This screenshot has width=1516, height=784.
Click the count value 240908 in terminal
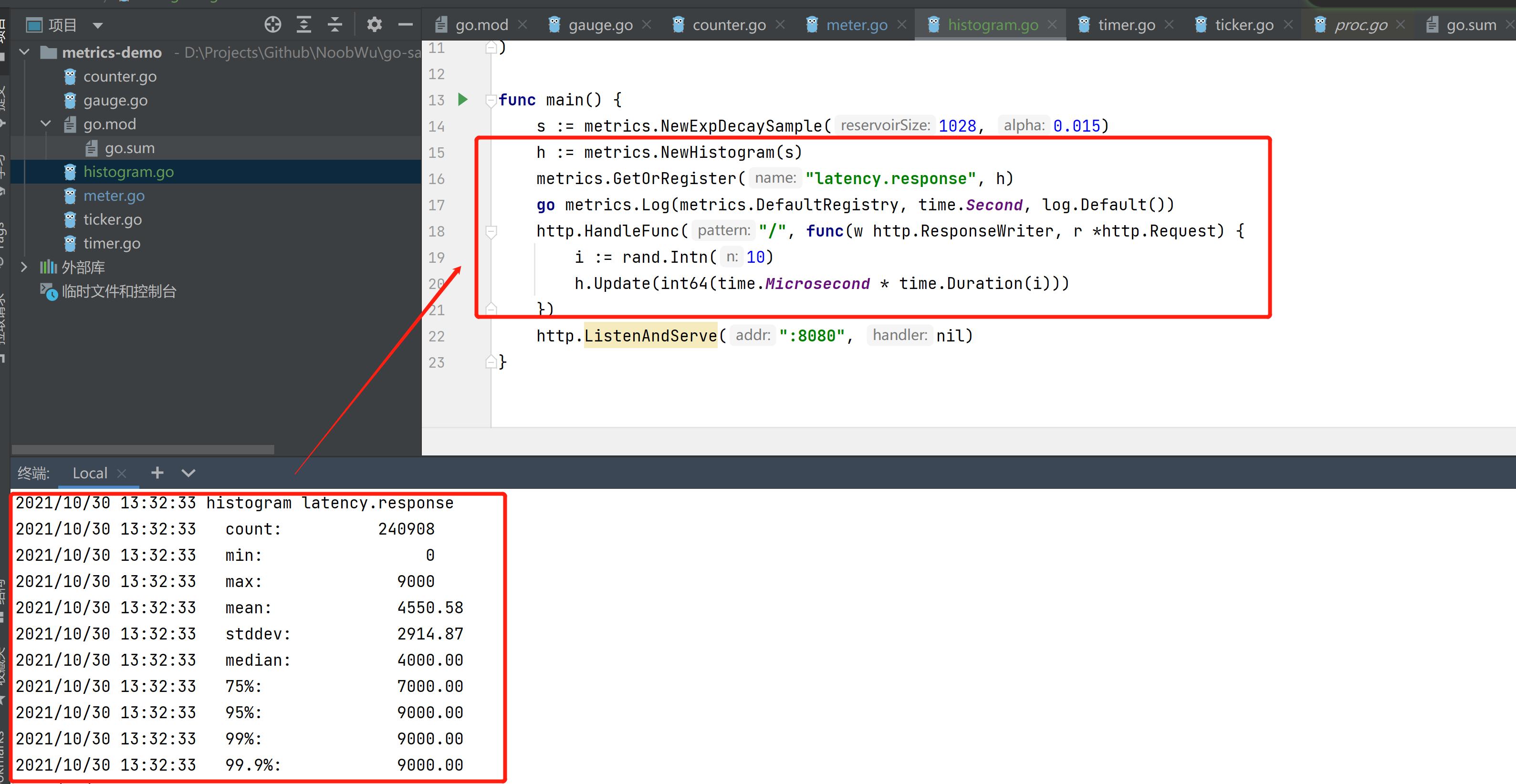(x=406, y=529)
